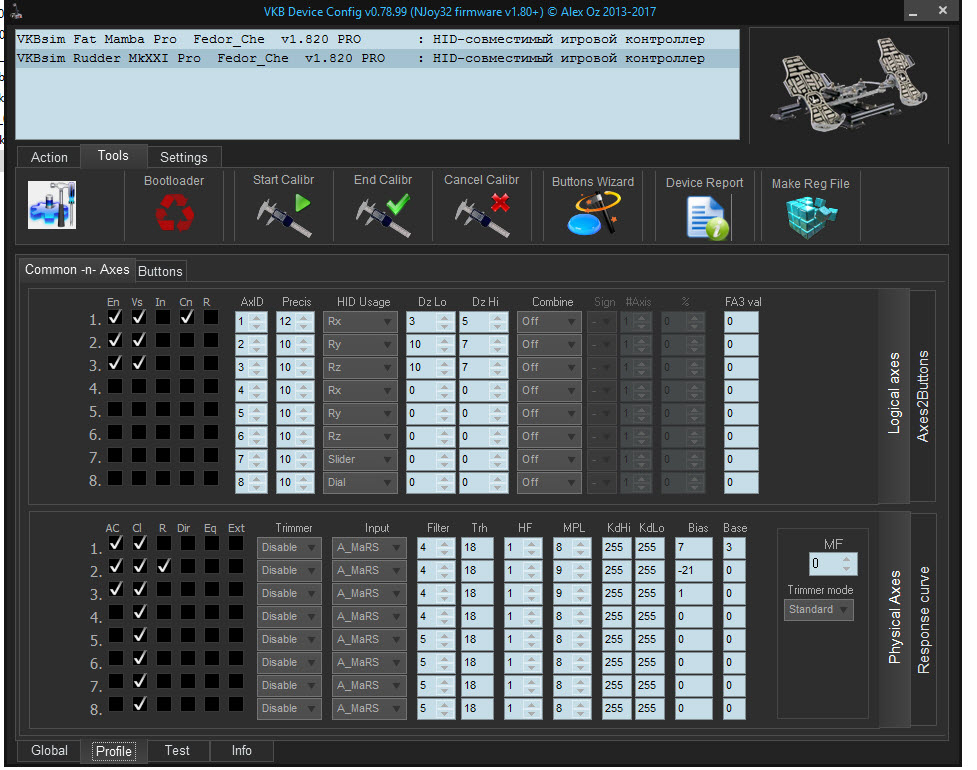Toggle Cl checkbox for physical axis 5
Viewport: 977px width, 770px height.
(x=140, y=635)
